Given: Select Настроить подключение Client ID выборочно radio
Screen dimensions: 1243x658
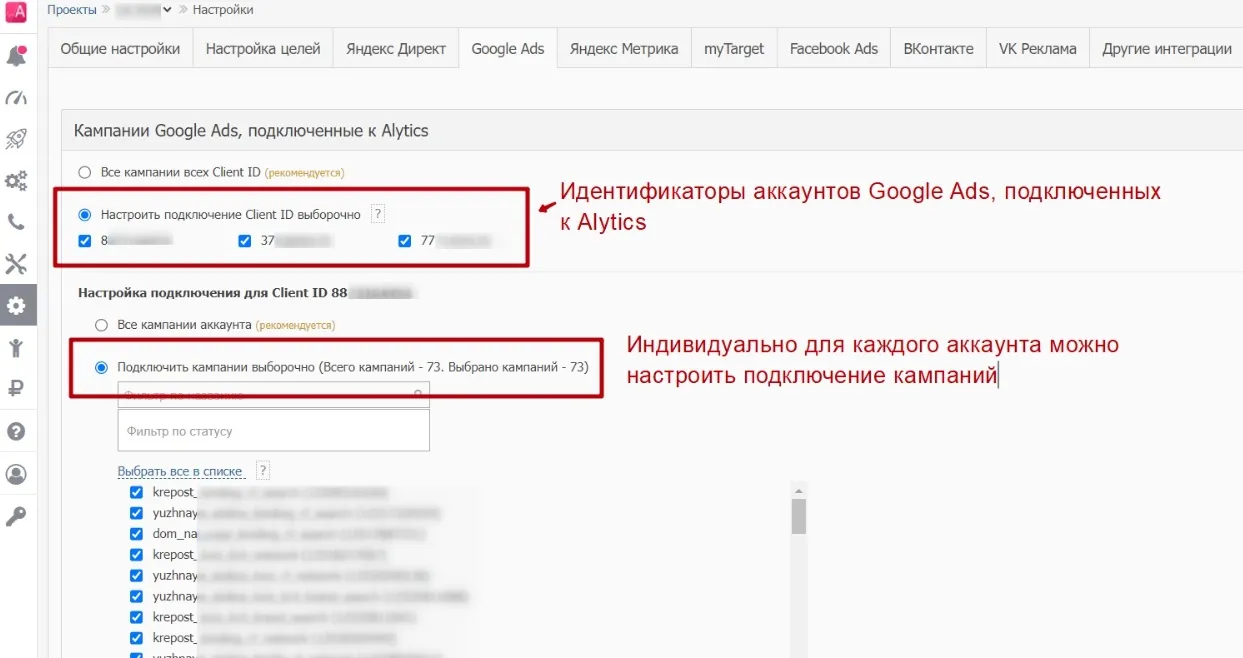Looking at the screenshot, I should tap(85, 215).
